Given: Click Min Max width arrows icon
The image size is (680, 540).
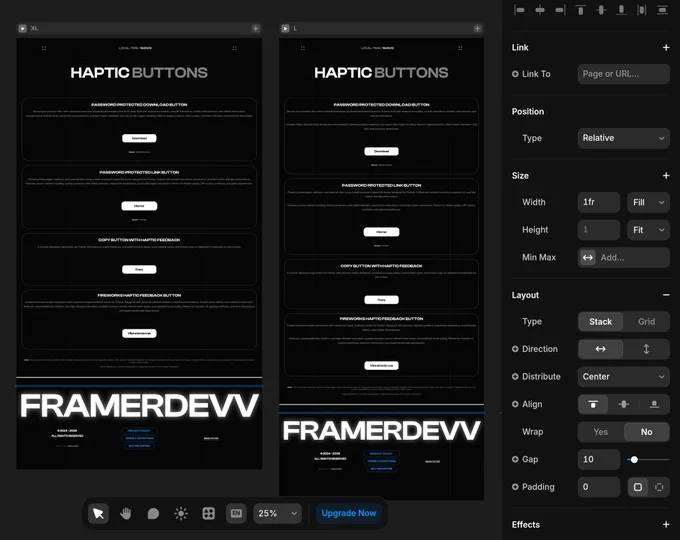Looking at the screenshot, I should (x=588, y=258).
